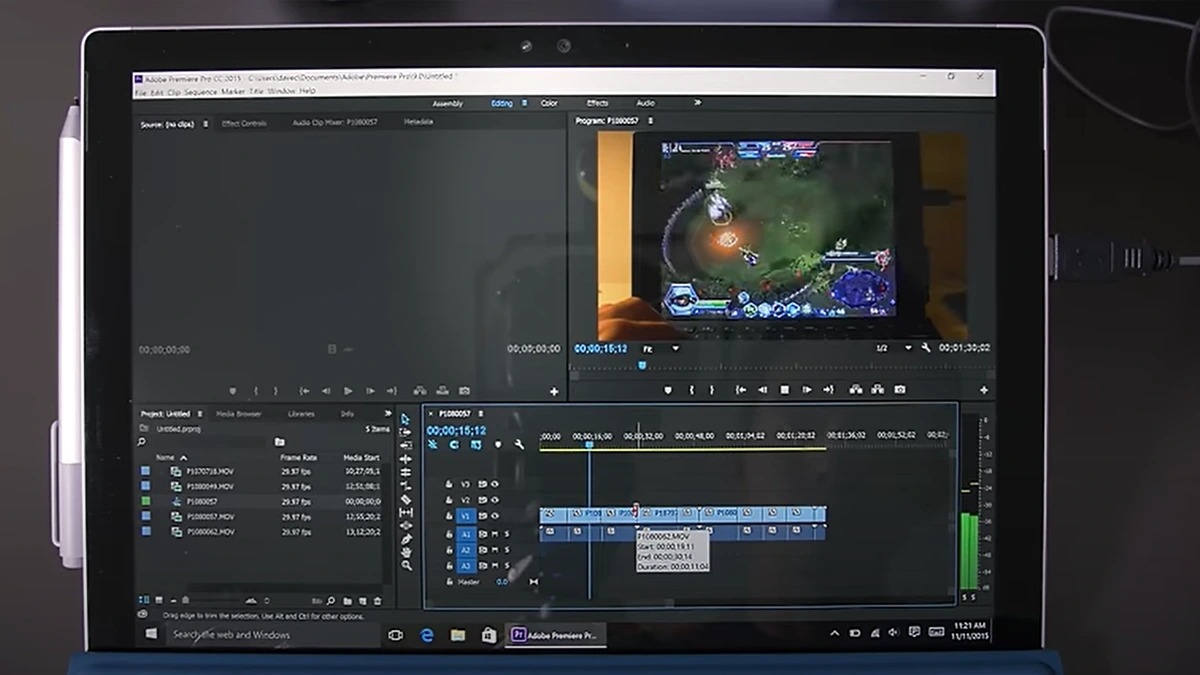The width and height of the screenshot is (1200, 675).
Task: Step forward one frame in Program monitor
Action: point(807,390)
